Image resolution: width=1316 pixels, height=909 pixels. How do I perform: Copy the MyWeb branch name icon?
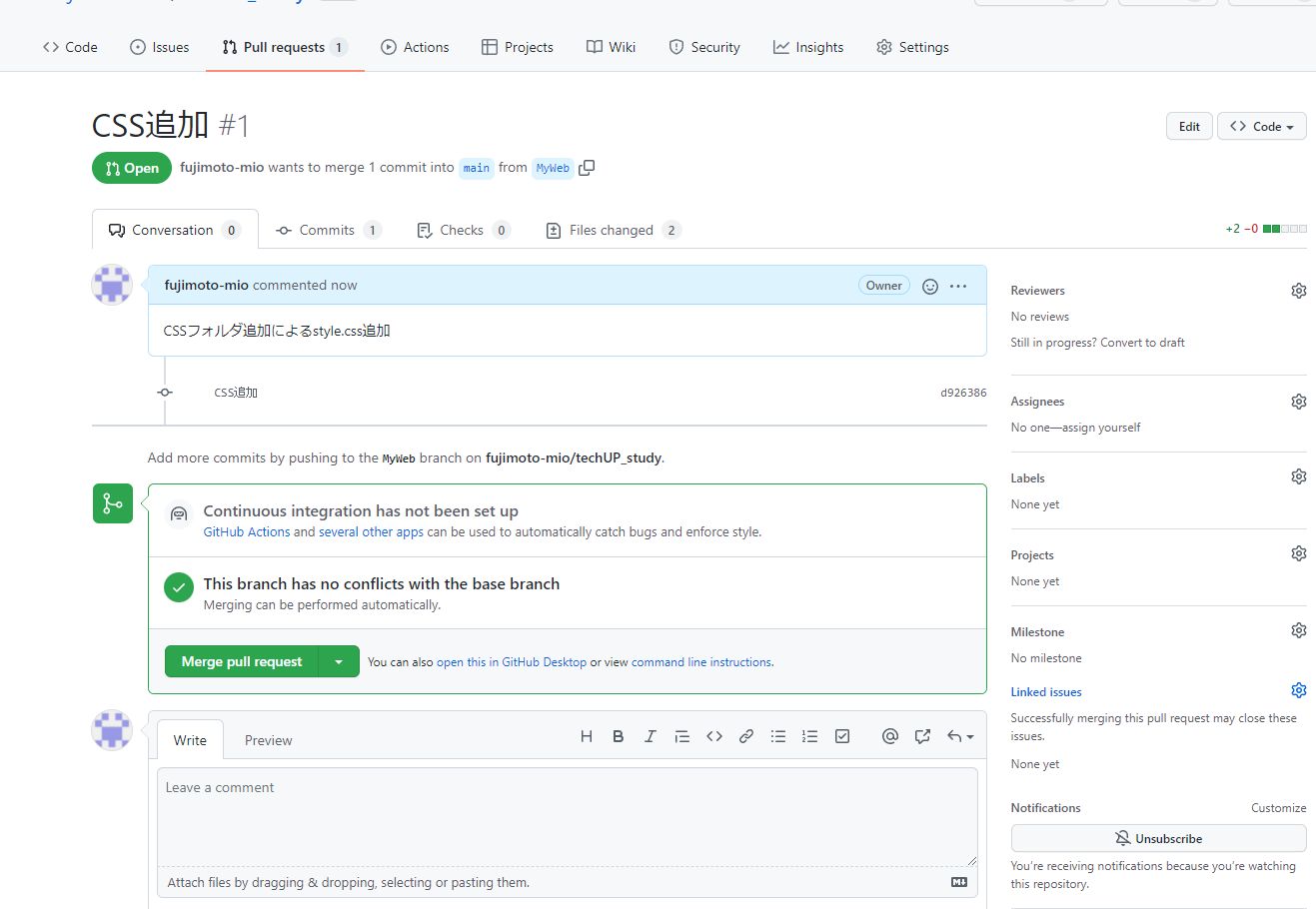(587, 168)
